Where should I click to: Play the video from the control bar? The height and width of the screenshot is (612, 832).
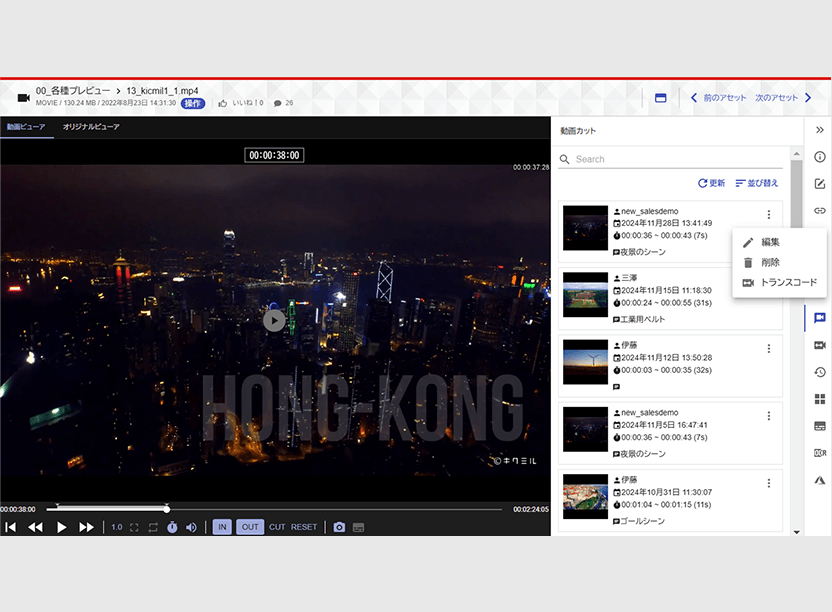62,527
